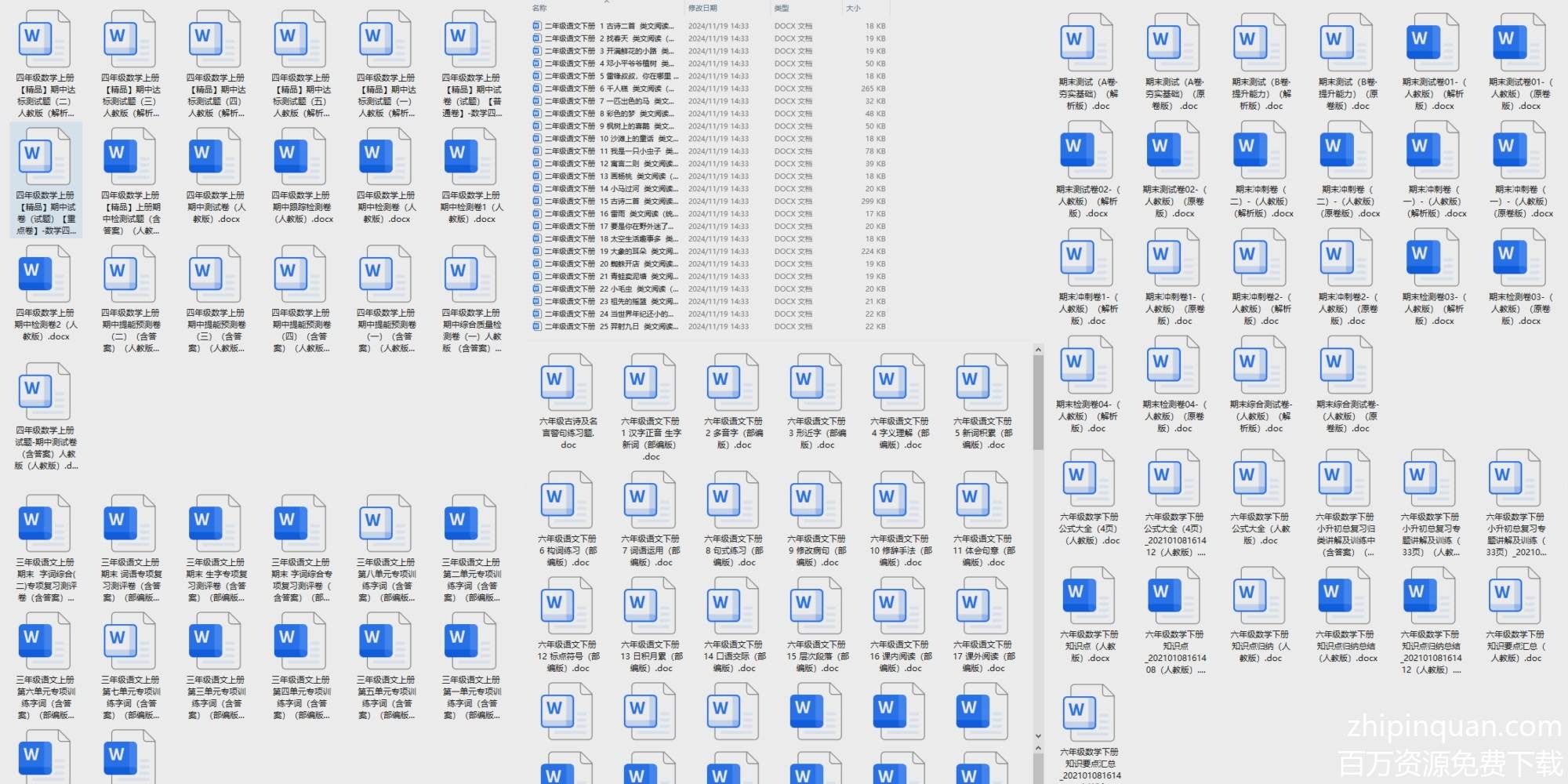Select the 六年级数学下册 知识点归纳总结（人教版）.docx file icon

click(1345, 596)
